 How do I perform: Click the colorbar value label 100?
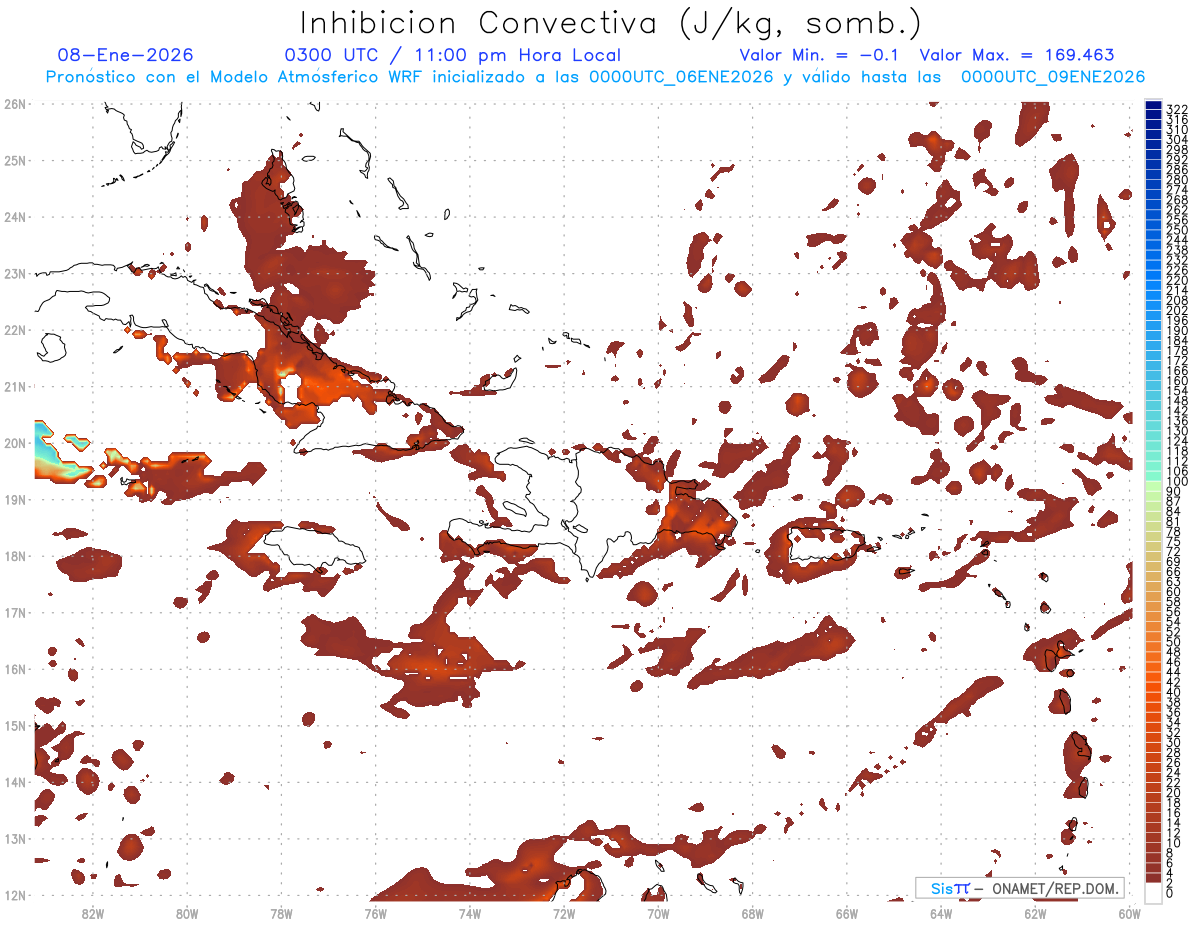[x=1177, y=482]
